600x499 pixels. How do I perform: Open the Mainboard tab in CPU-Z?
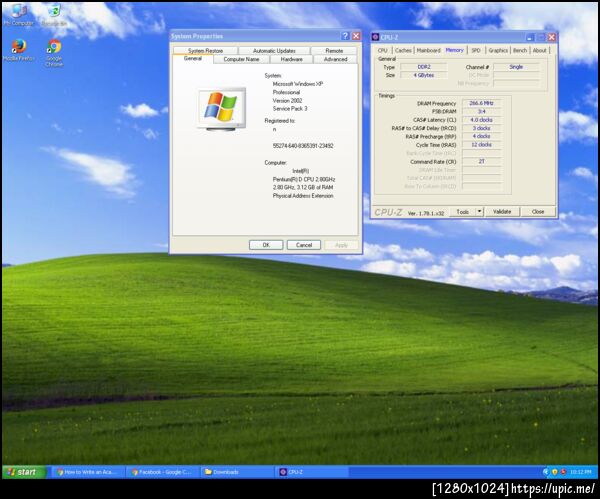(429, 50)
